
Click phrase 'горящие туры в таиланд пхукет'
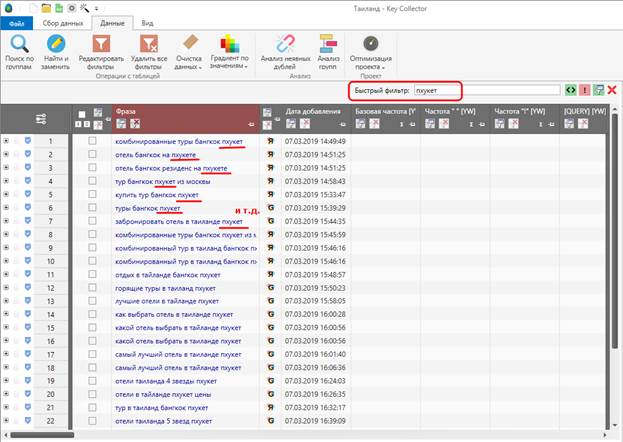pyautogui.click(x=165, y=288)
